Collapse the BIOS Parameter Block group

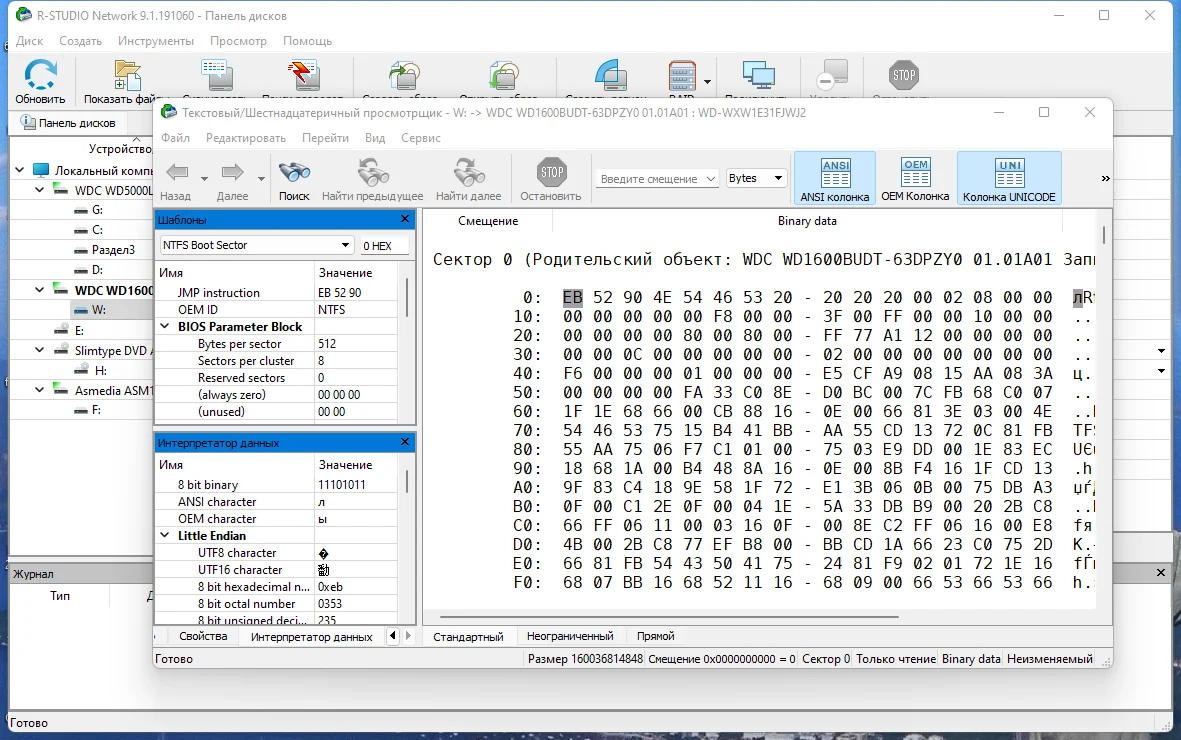165,326
